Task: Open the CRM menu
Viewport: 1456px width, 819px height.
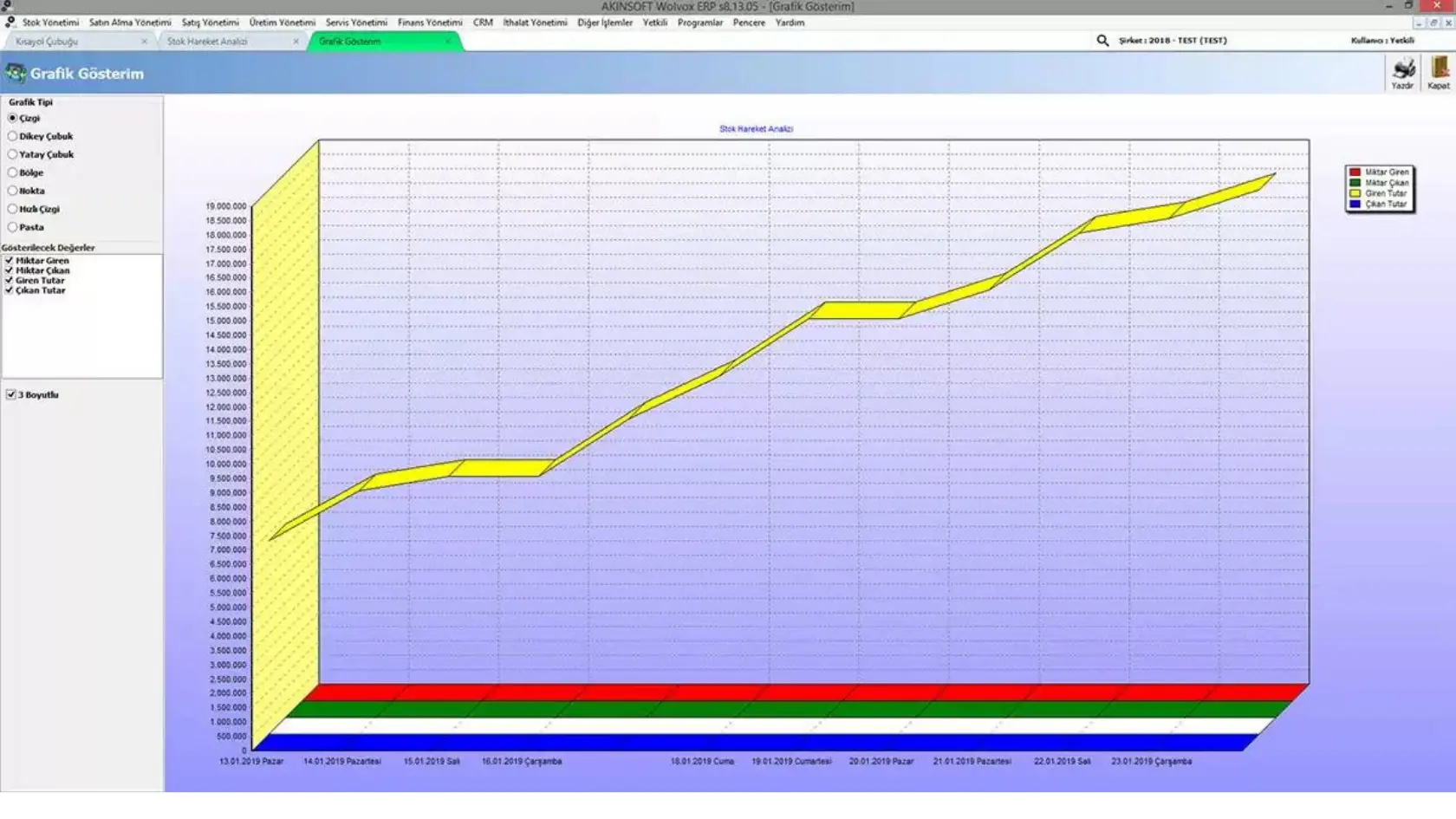Action: click(x=483, y=23)
